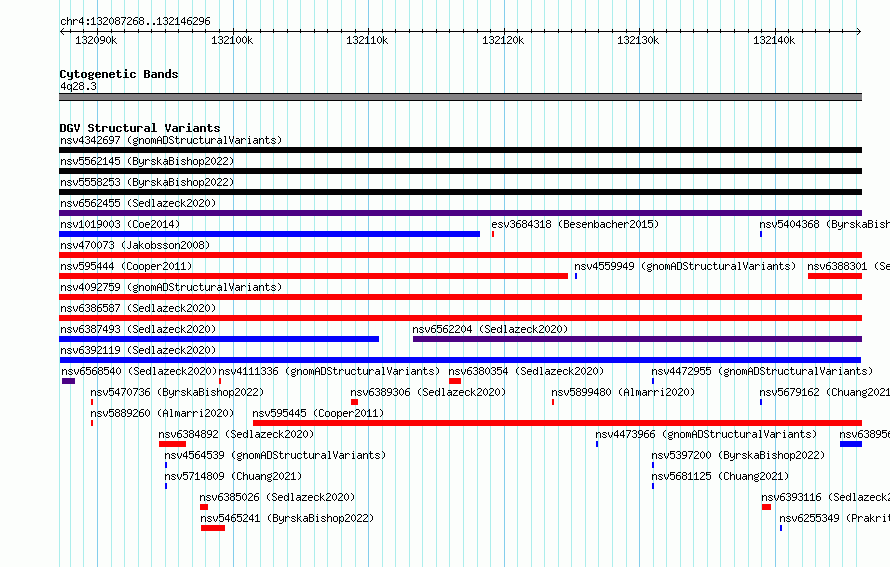Select nsv4111336 gnomADStructuralVariants label
Viewport: 890px width, 567px height.
329,371
